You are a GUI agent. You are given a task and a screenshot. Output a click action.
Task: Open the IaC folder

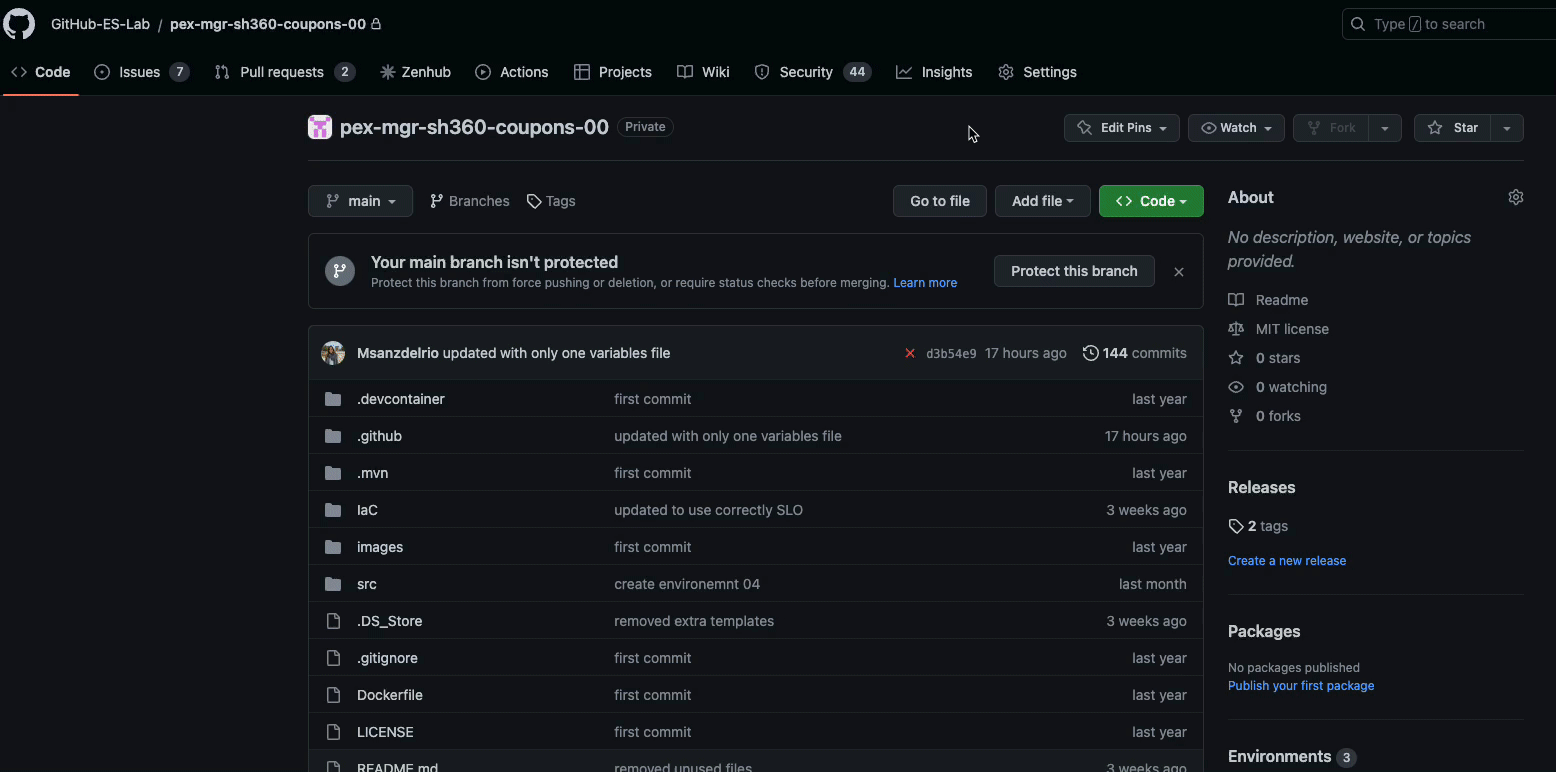pyautogui.click(x=367, y=510)
